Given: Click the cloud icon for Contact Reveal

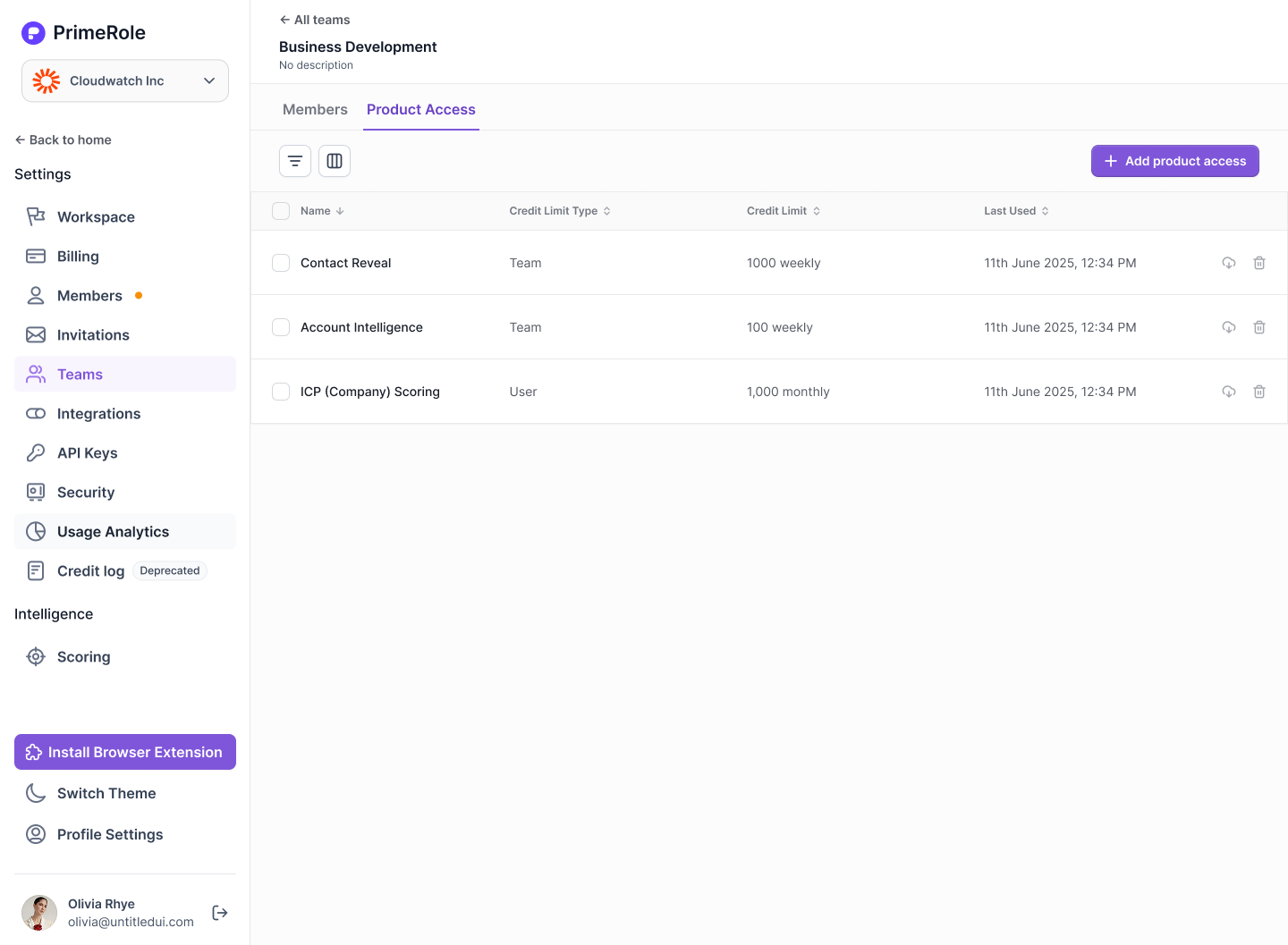Looking at the screenshot, I should click(x=1229, y=263).
